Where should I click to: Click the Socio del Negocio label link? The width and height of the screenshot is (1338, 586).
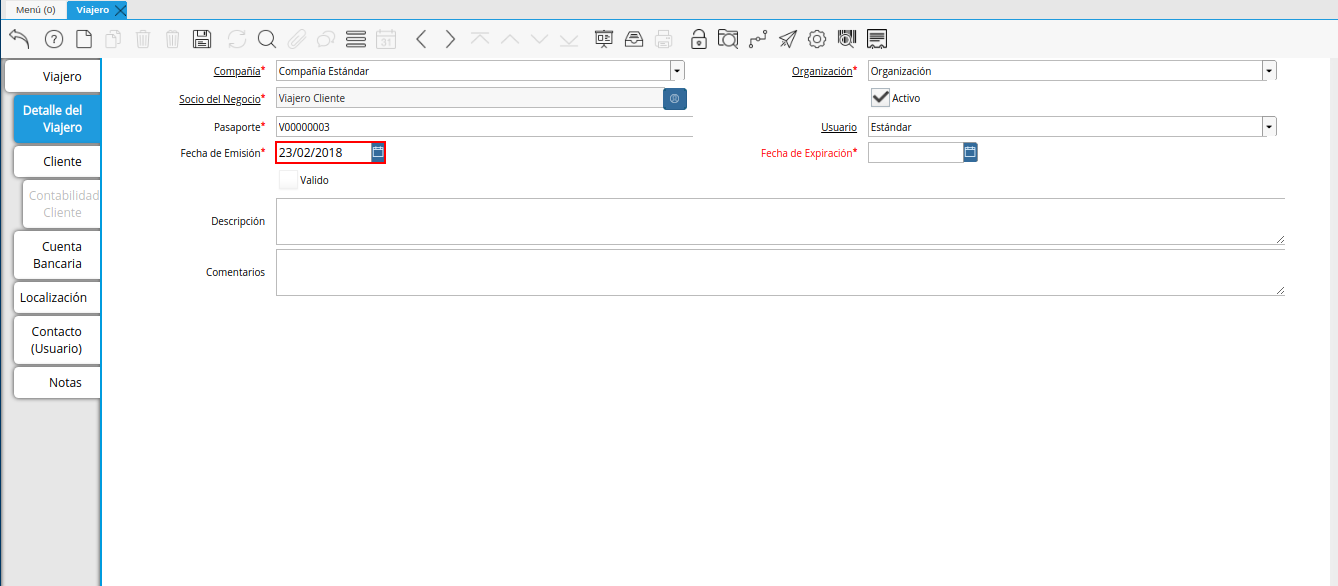(x=219, y=99)
